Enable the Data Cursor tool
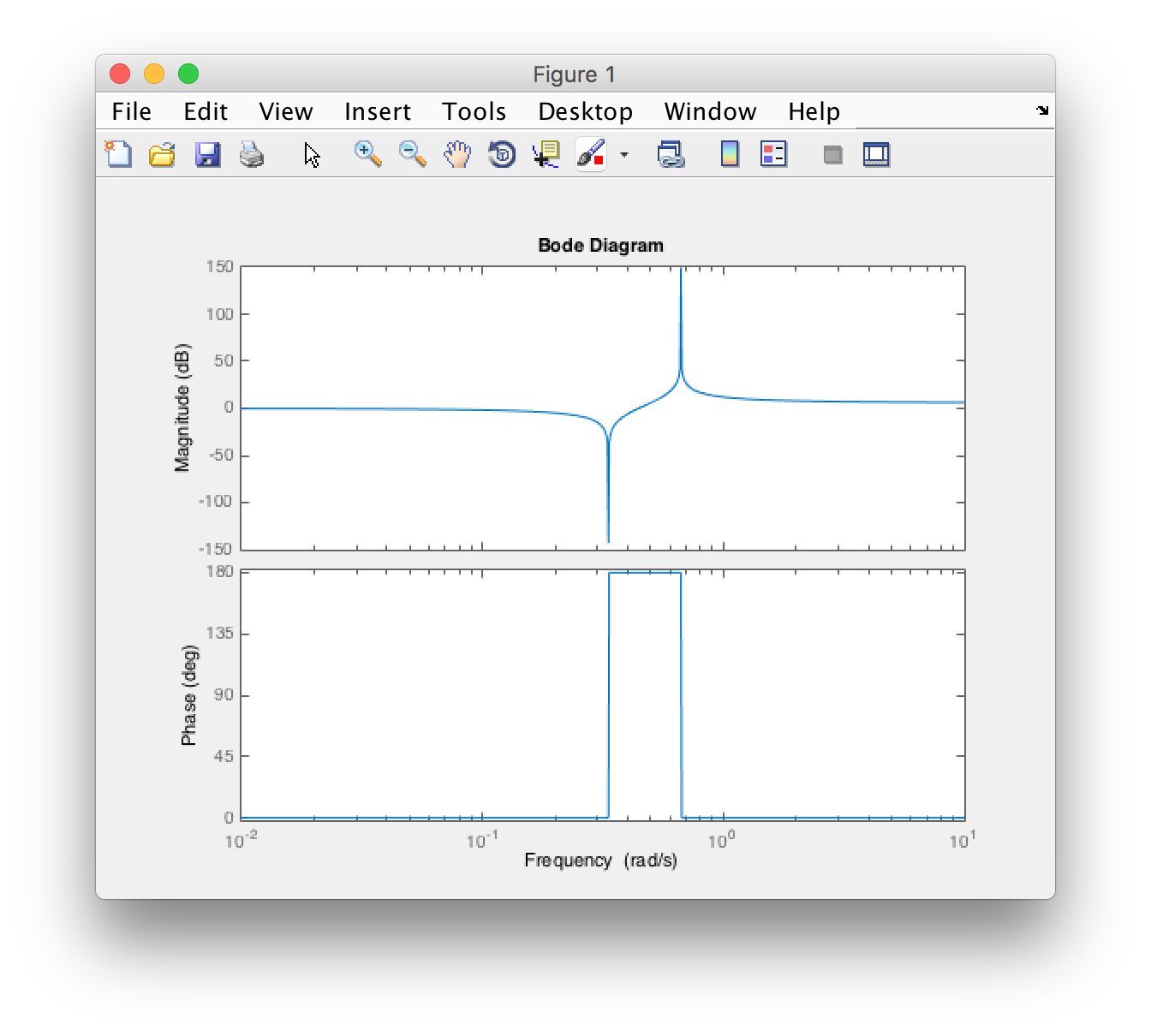The image size is (1151, 1036). (546, 154)
